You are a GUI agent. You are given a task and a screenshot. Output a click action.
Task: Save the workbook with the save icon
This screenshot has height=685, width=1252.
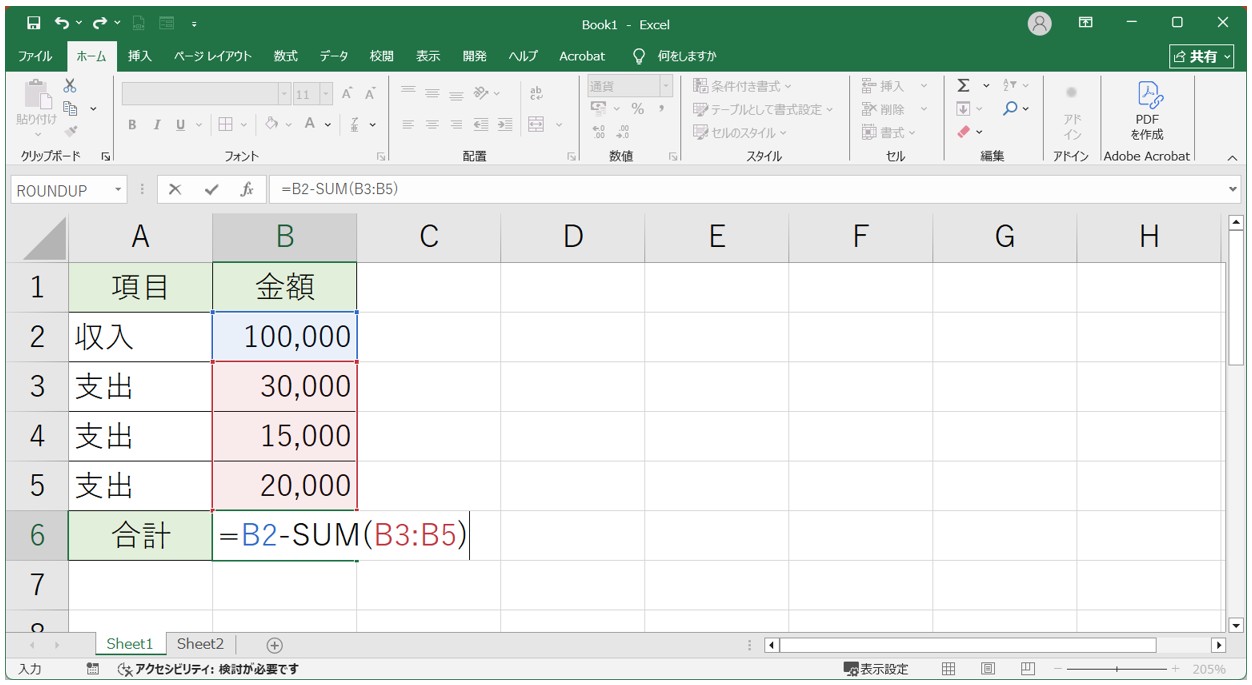click(33, 22)
